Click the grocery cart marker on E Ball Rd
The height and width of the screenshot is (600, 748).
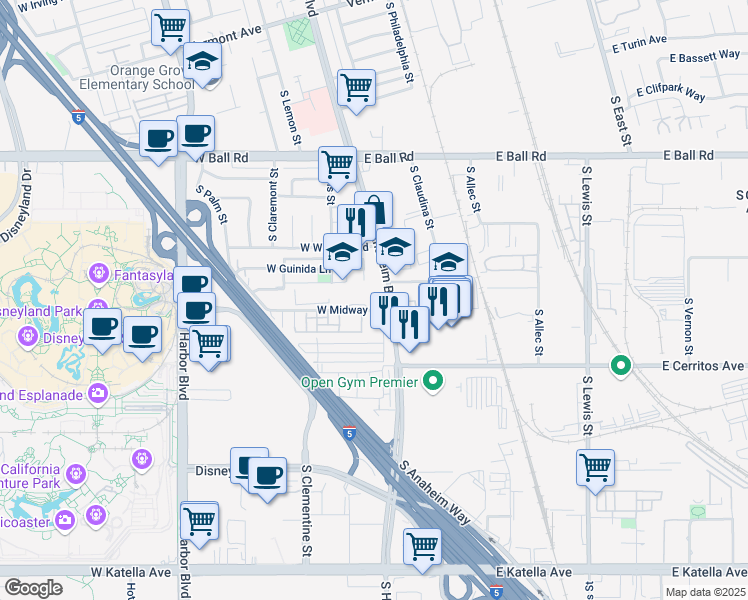337,166
